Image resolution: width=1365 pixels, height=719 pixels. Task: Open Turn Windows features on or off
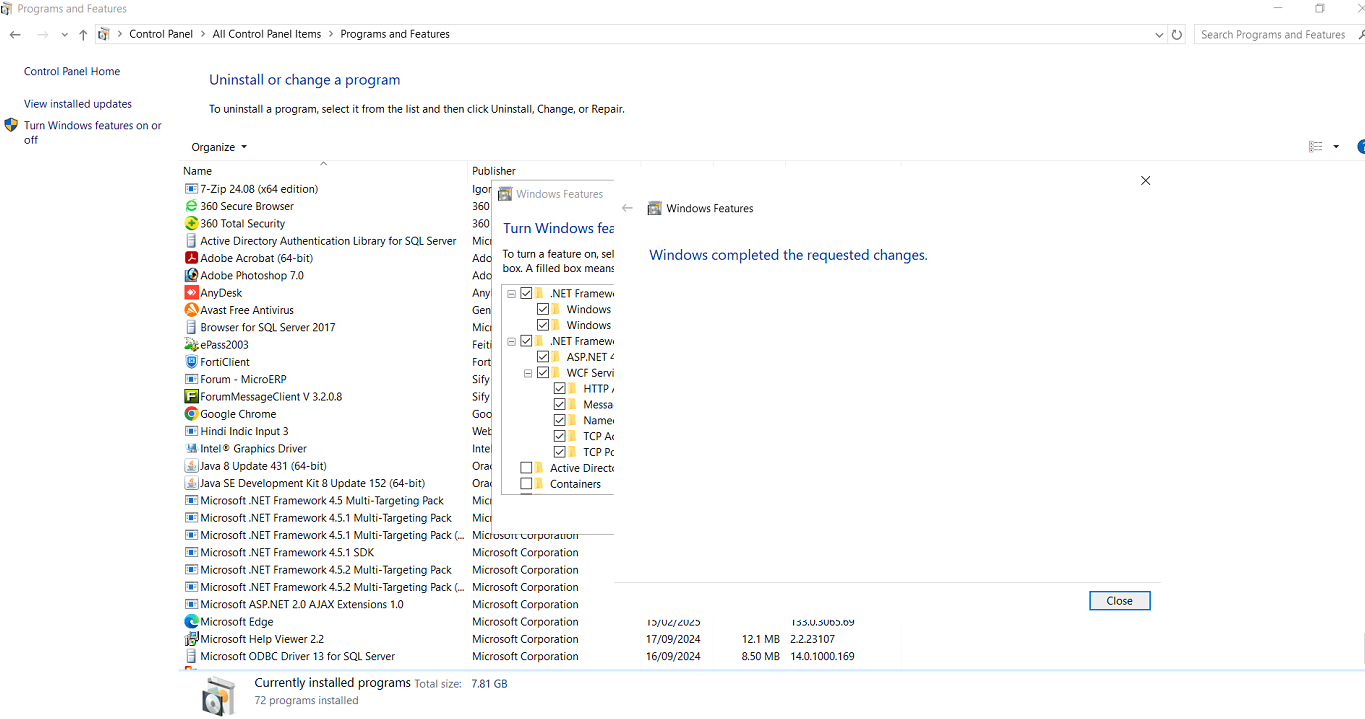click(92, 132)
